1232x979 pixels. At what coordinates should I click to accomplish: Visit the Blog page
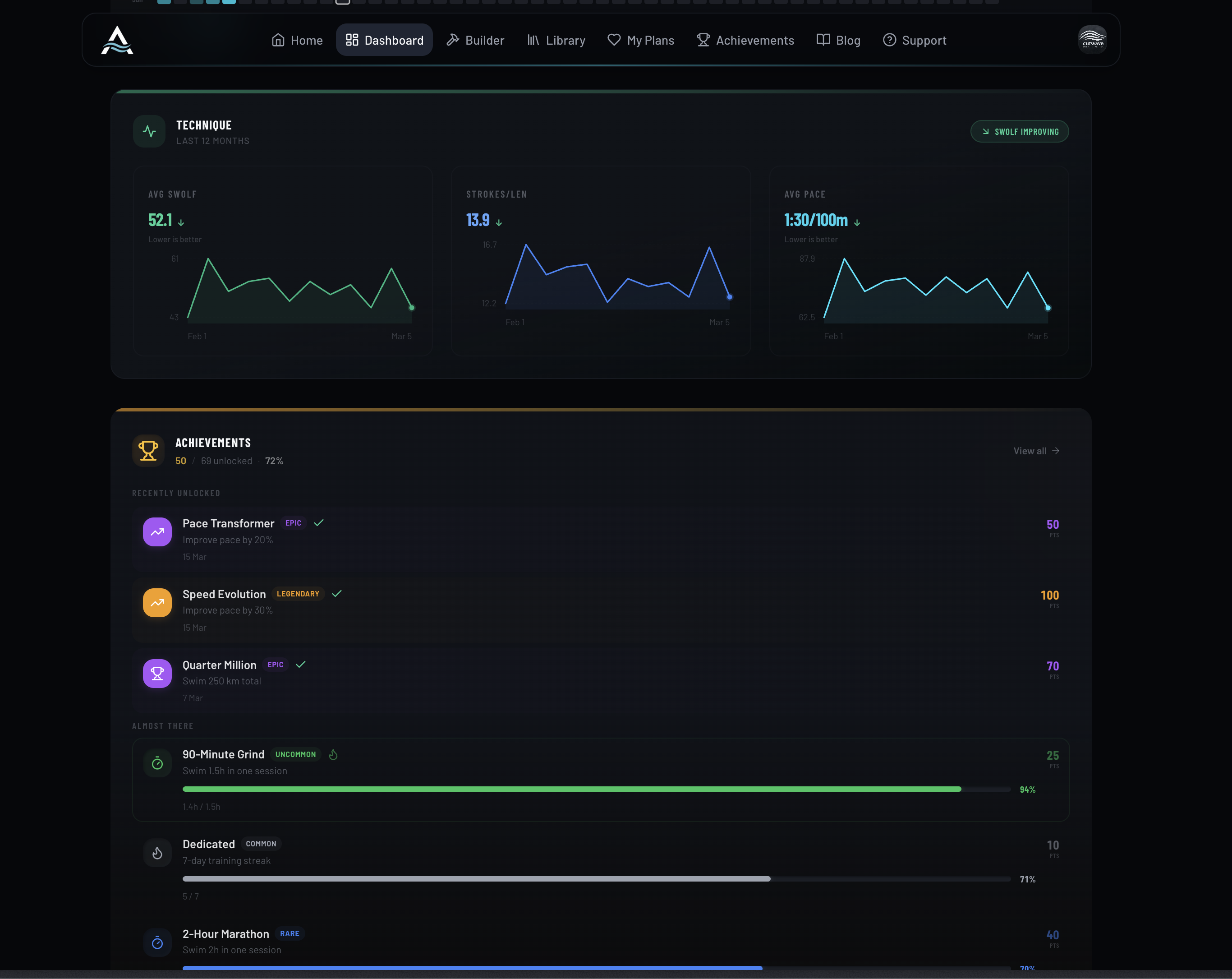pyautogui.click(x=838, y=40)
